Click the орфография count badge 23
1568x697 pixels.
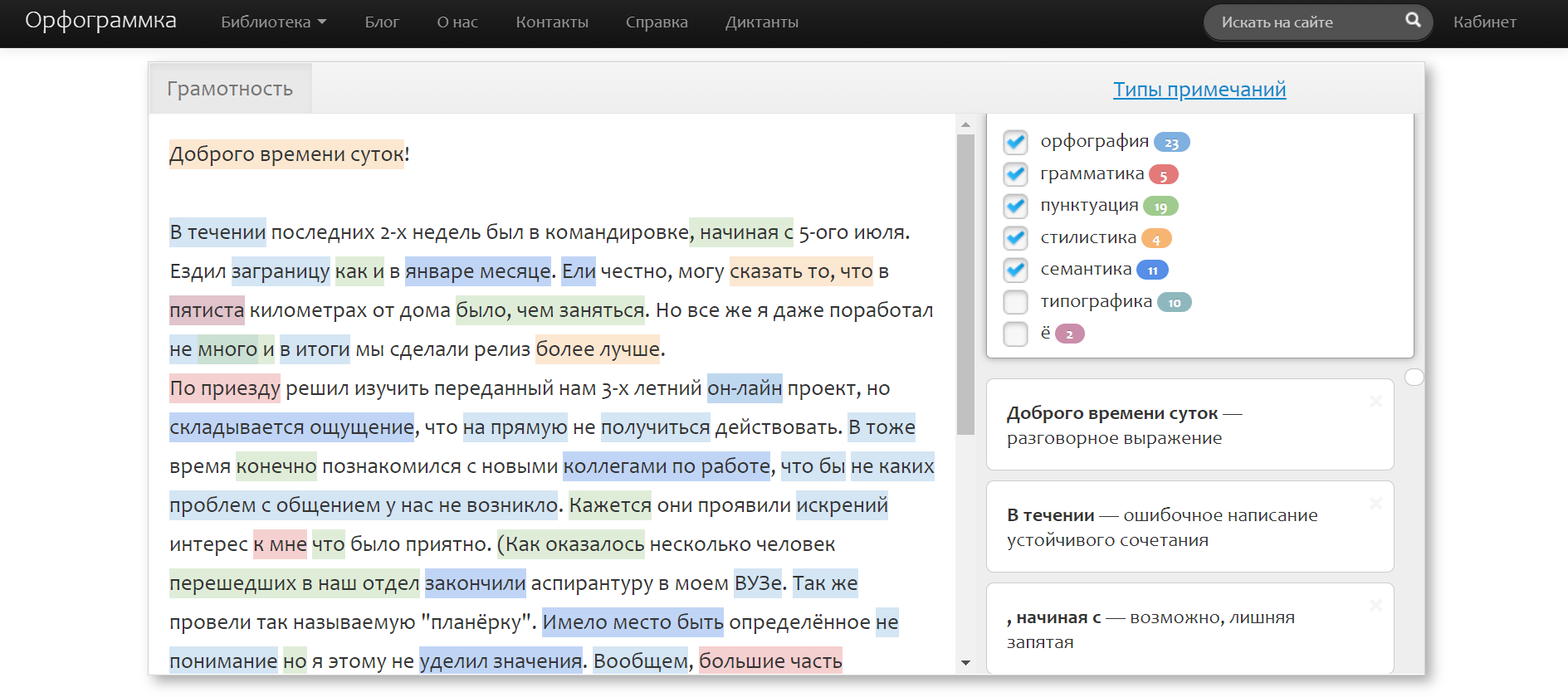point(1171,143)
